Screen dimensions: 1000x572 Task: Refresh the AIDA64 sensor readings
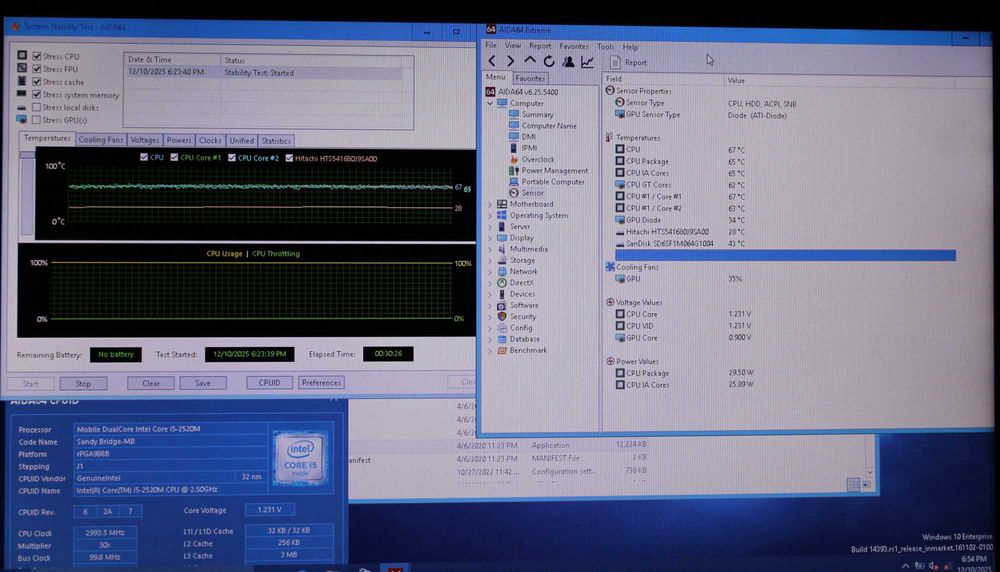(x=548, y=61)
